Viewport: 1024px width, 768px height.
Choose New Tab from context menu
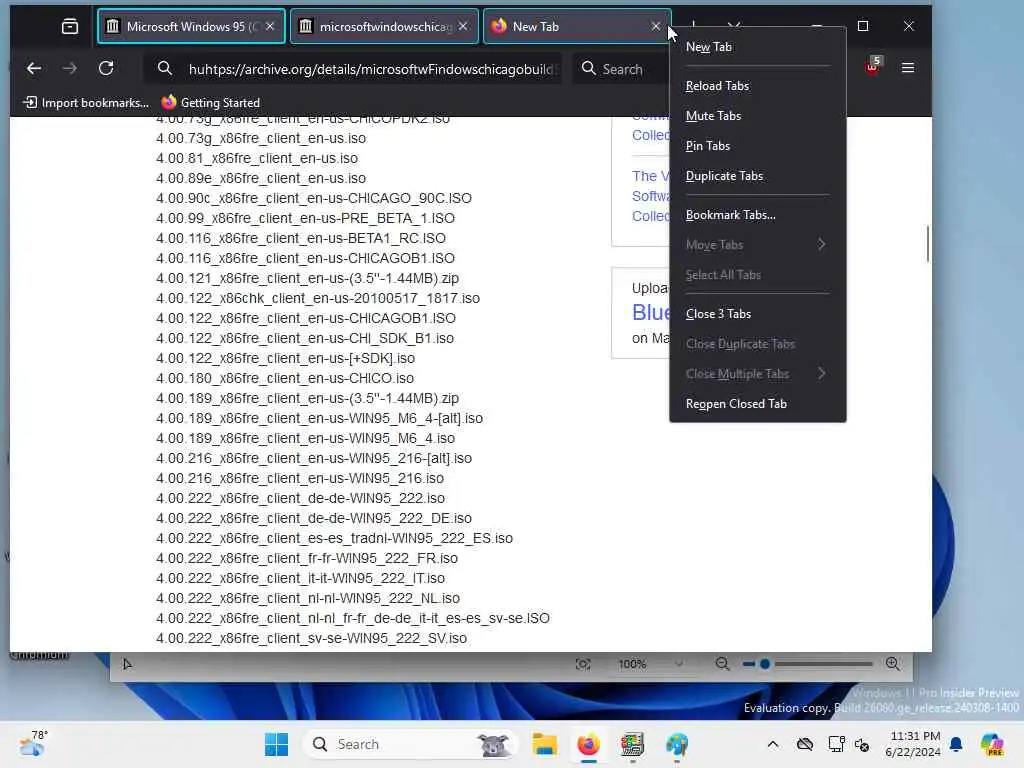point(758,47)
